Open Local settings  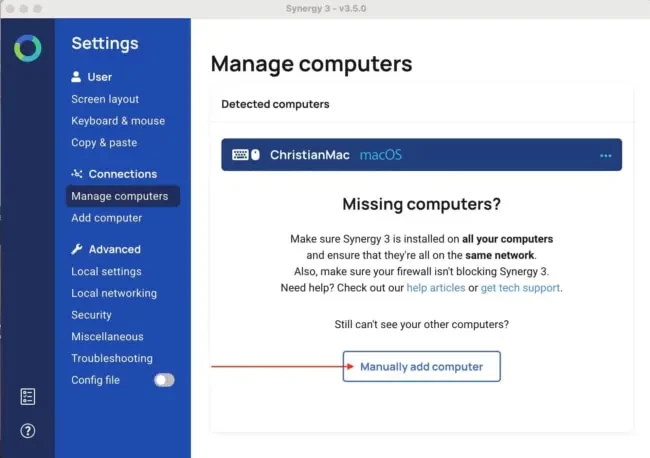[x=107, y=271]
